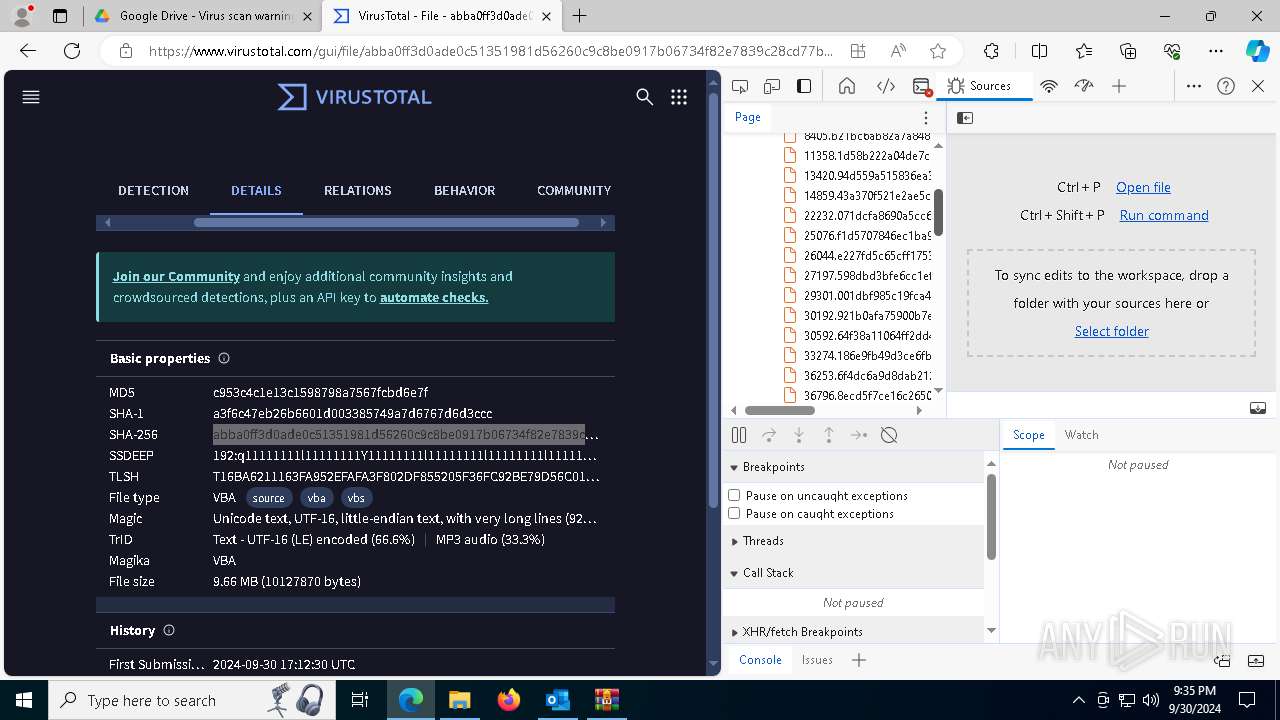Click the debugger Step button
The image size is (1280, 720).
pyautogui.click(x=859, y=435)
